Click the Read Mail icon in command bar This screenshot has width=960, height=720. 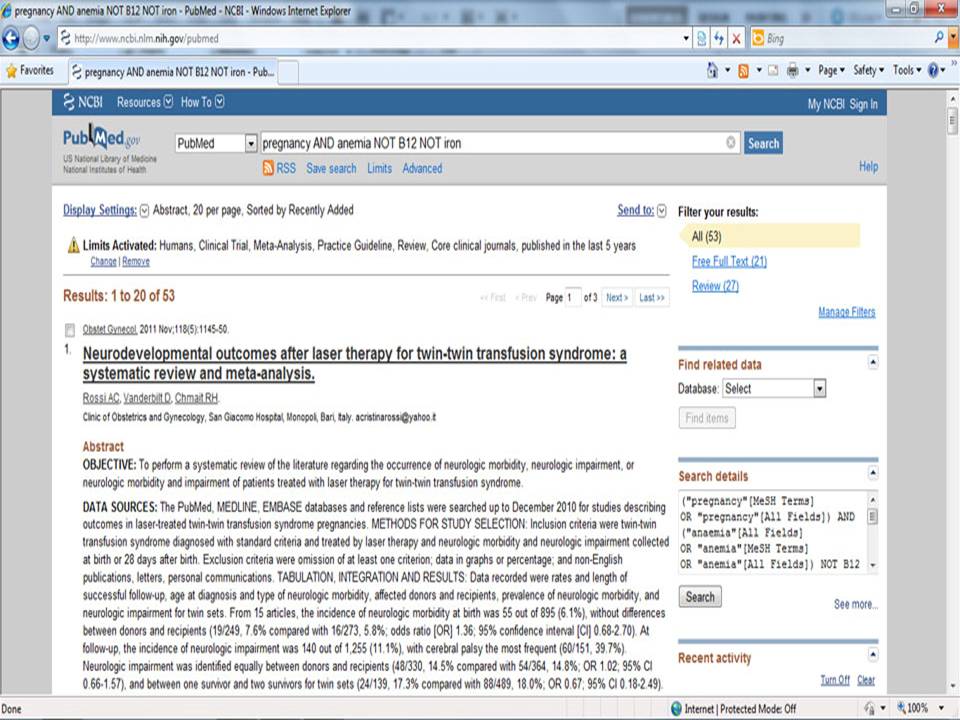[x=773, y=71]
